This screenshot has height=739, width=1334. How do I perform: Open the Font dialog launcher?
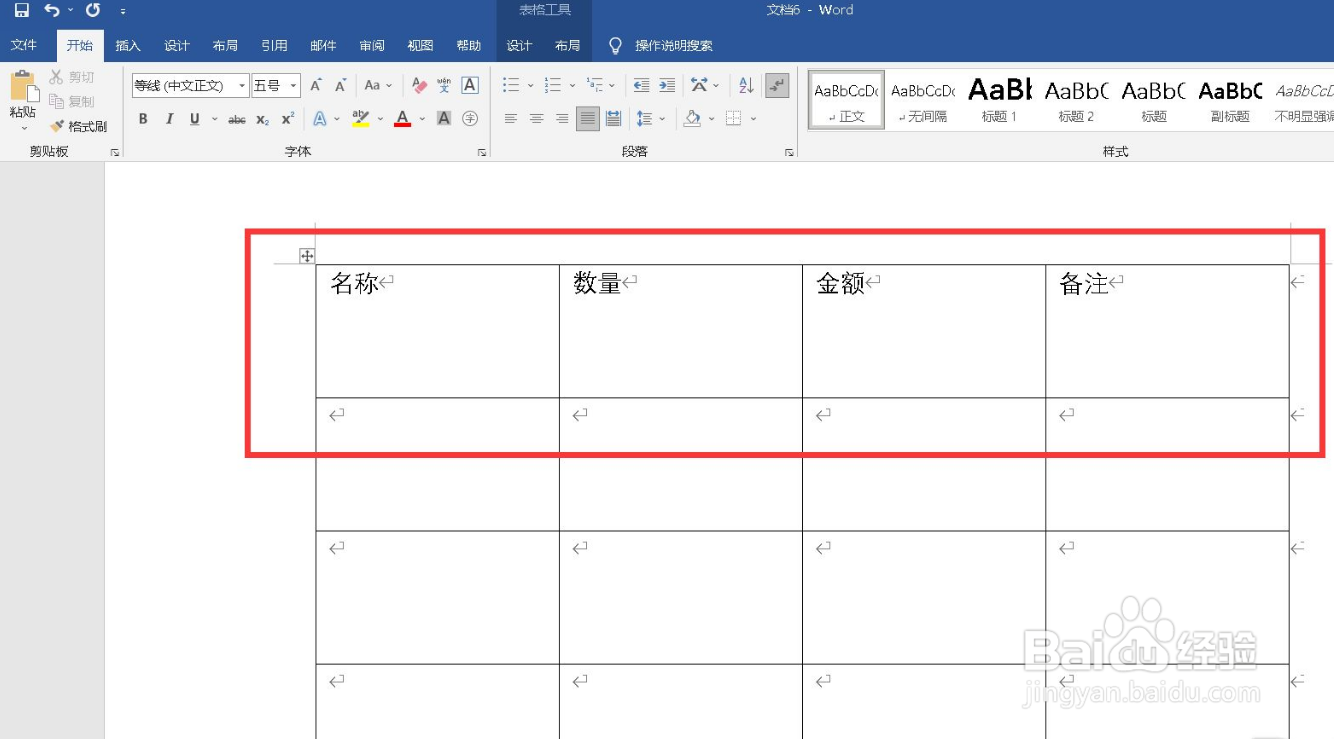click(482, 153)
